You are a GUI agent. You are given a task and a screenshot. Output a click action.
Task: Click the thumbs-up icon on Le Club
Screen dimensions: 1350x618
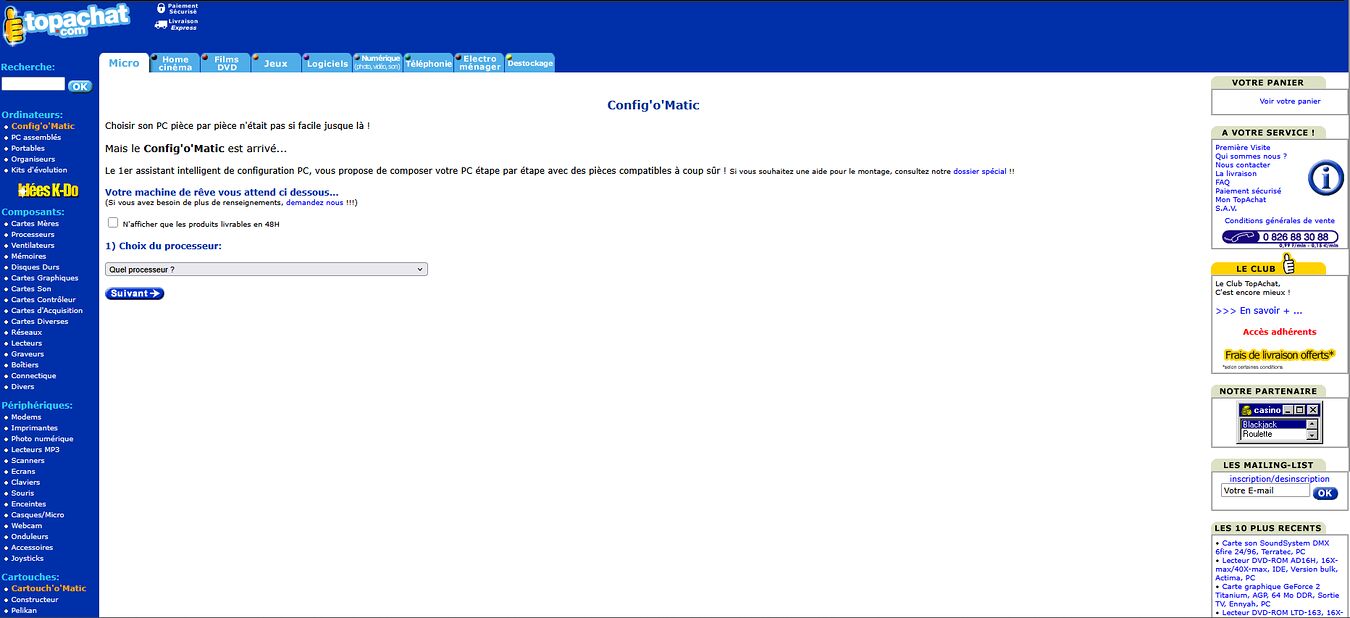1288,264
